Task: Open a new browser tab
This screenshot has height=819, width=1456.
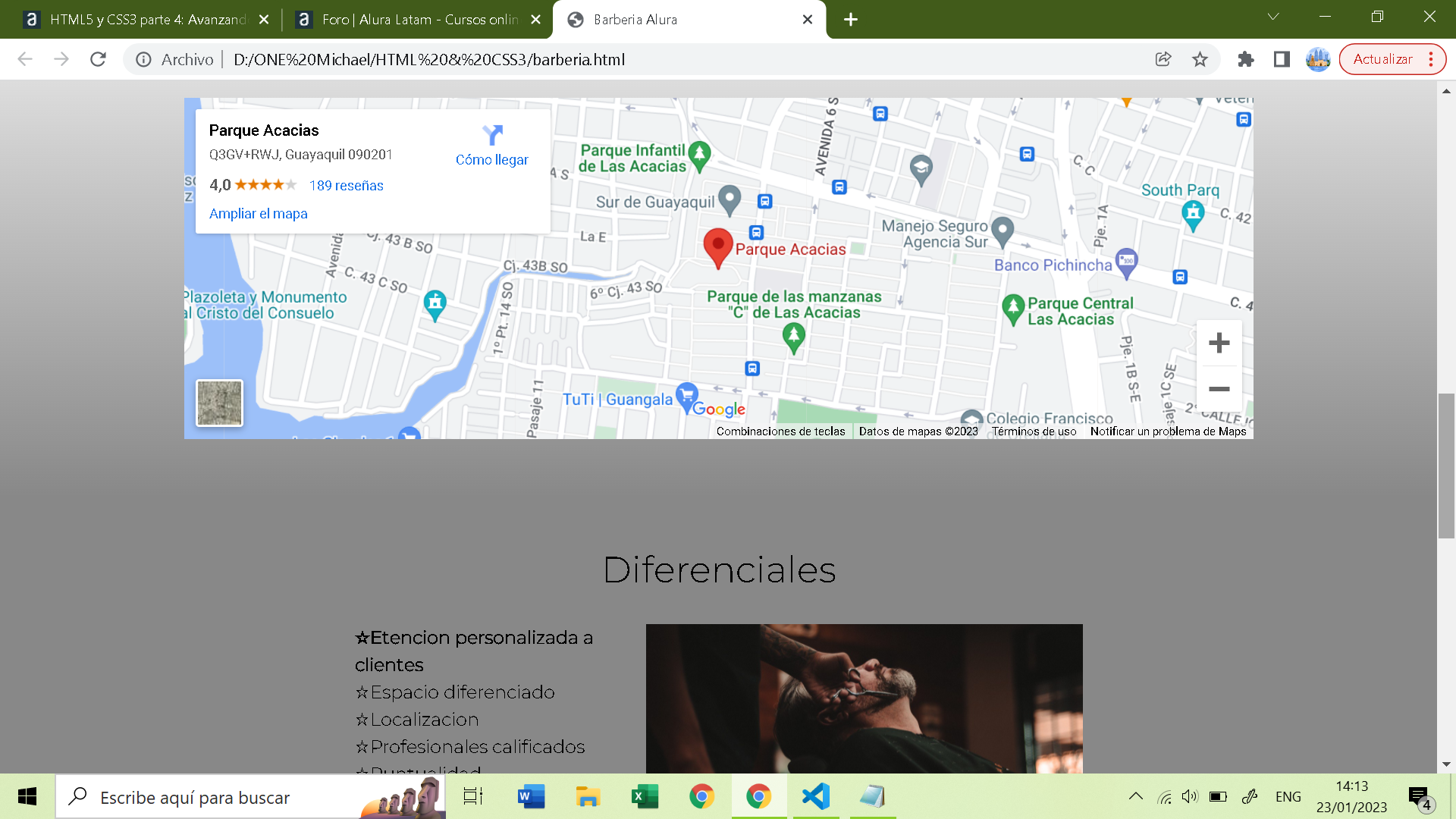Action: tap(851, 20)
